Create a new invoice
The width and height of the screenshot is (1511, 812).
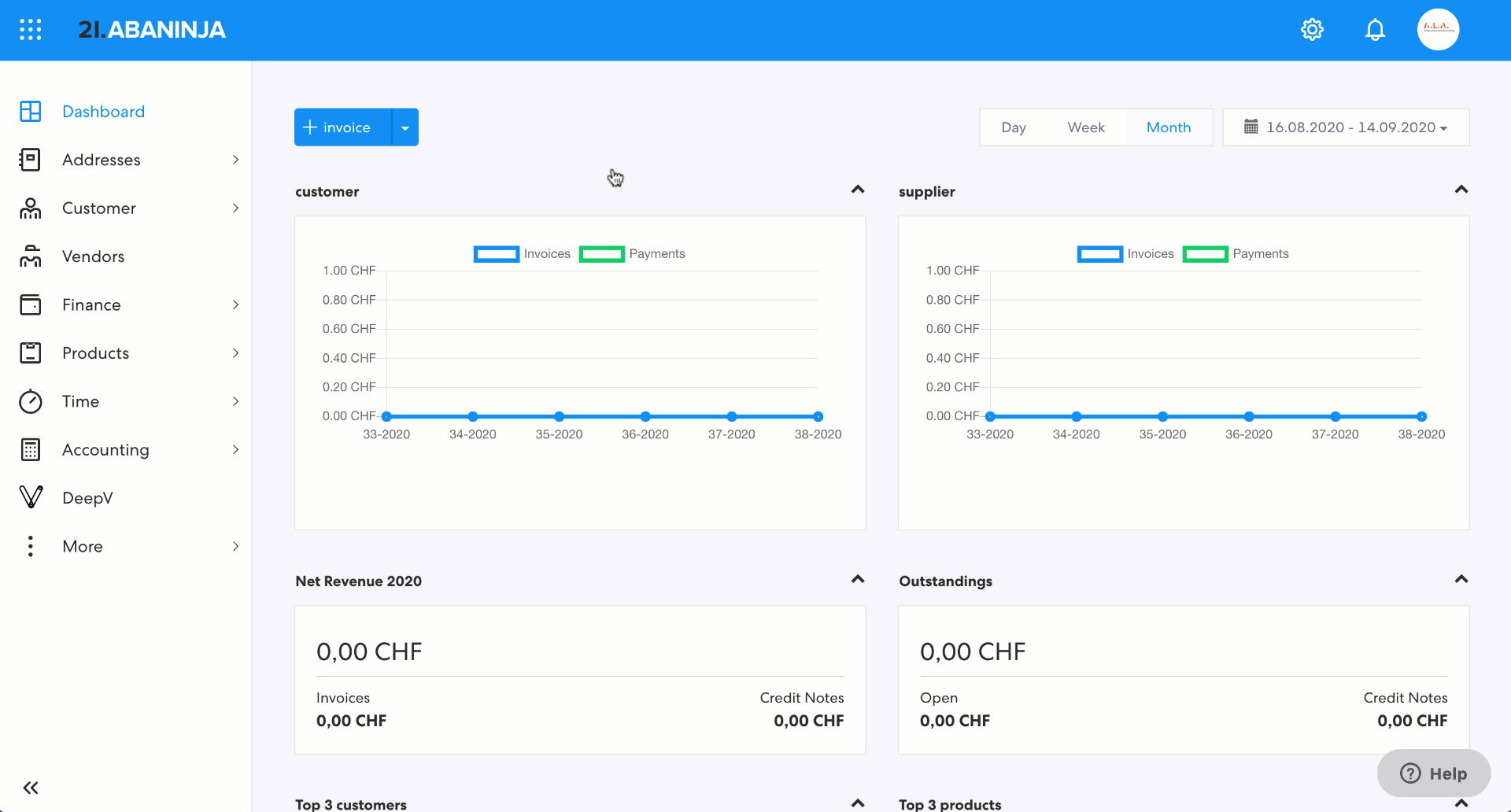pos(338,127)
